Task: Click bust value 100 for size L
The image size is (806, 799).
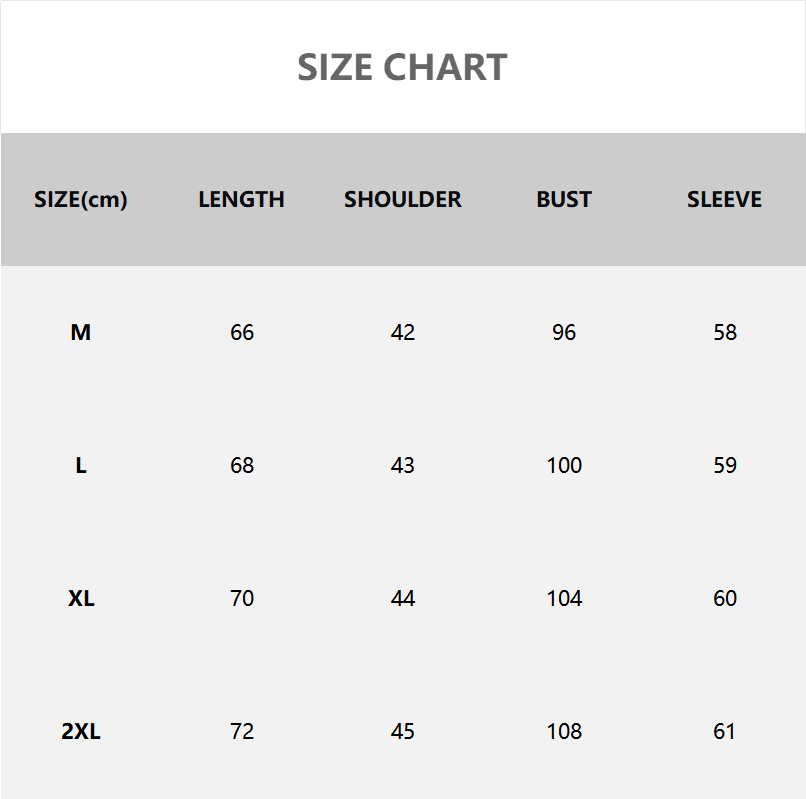Action: pos(564,465)
